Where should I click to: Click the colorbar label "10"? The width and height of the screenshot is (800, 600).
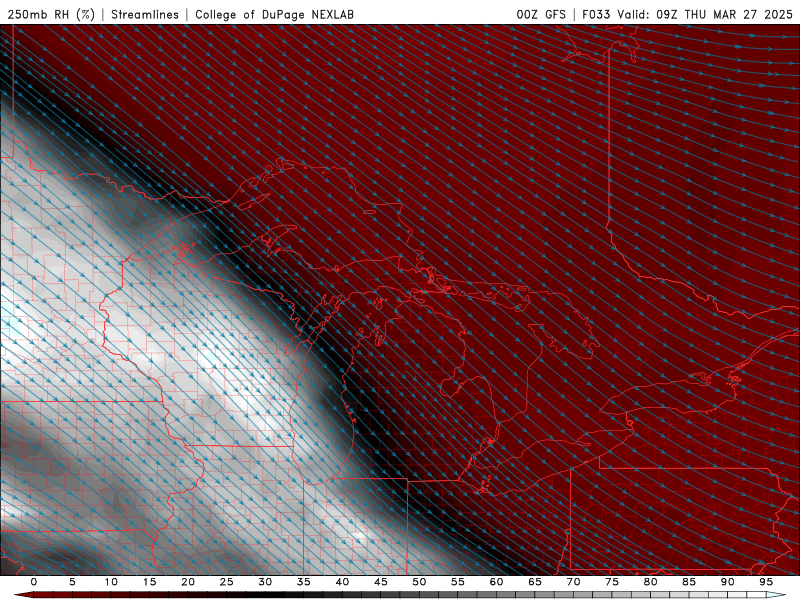111,582
